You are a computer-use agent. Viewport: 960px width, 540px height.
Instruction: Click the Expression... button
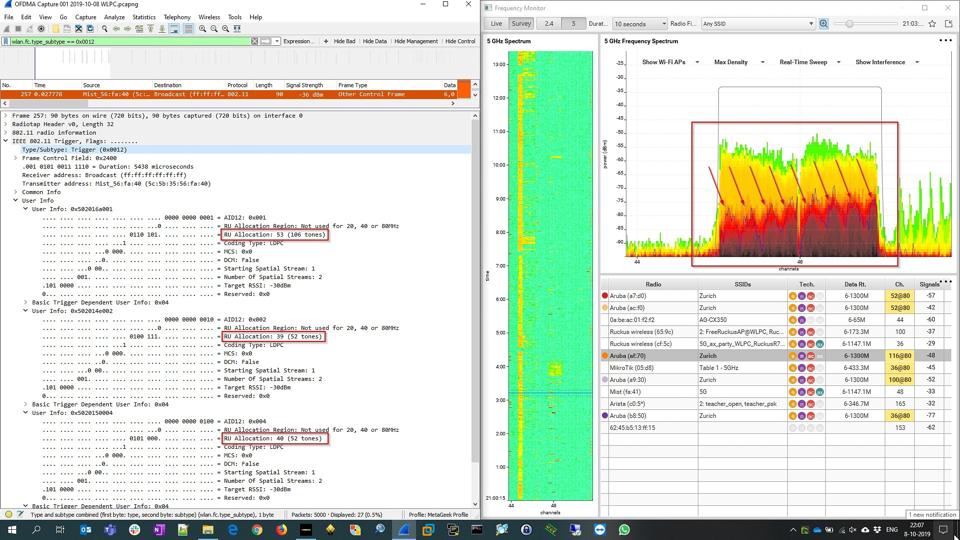pos(298,41)
